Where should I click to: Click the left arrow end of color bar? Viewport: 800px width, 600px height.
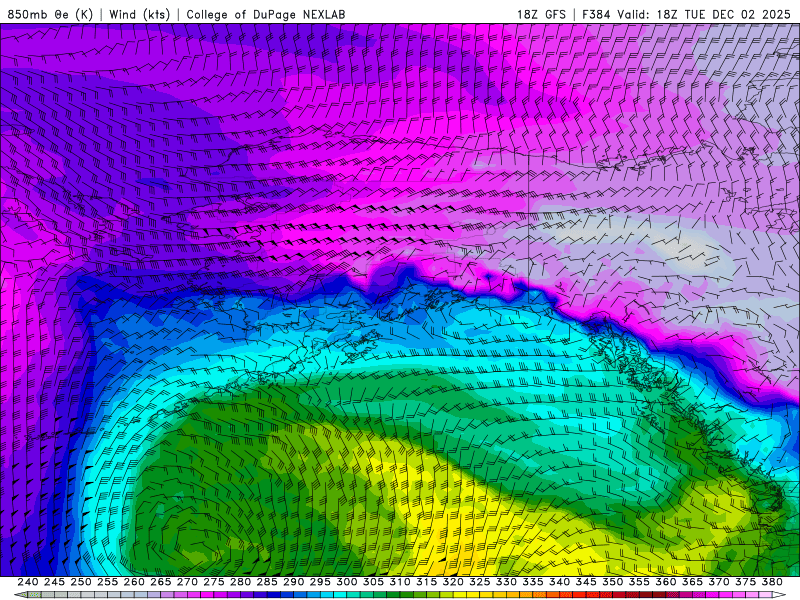click(20, 595)
